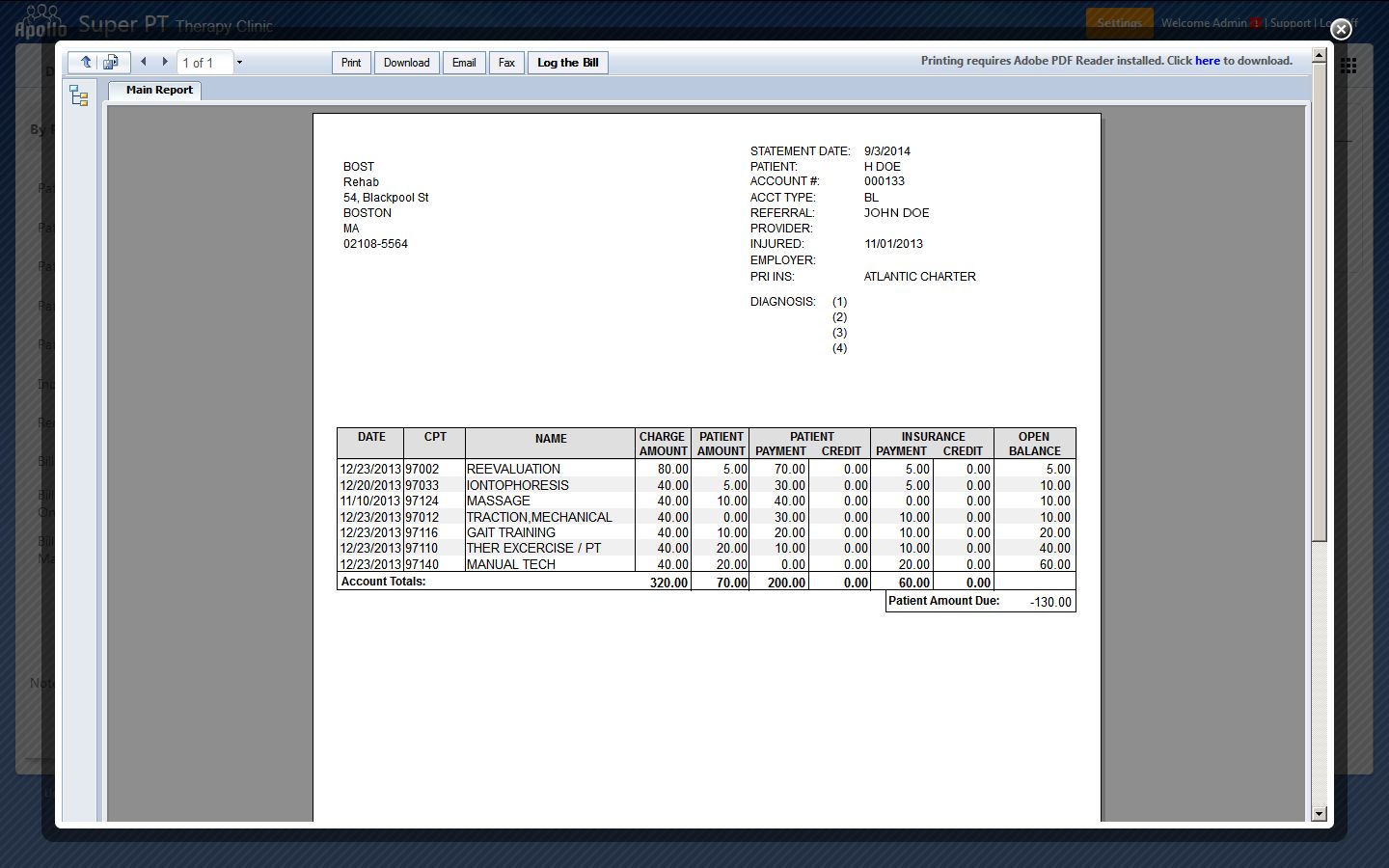
Task: Download the statement report
Action: point(406,63)
